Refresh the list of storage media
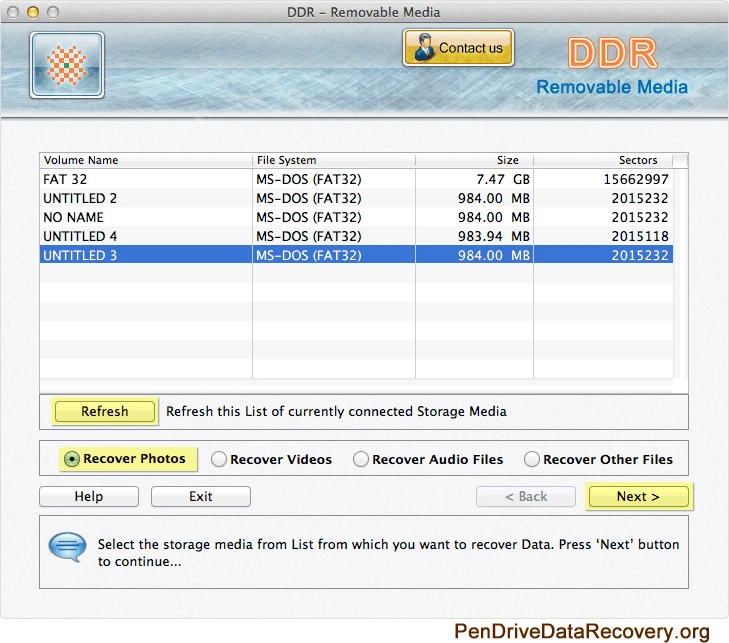This screenshot has width=729, height=643. click(105, 411)
